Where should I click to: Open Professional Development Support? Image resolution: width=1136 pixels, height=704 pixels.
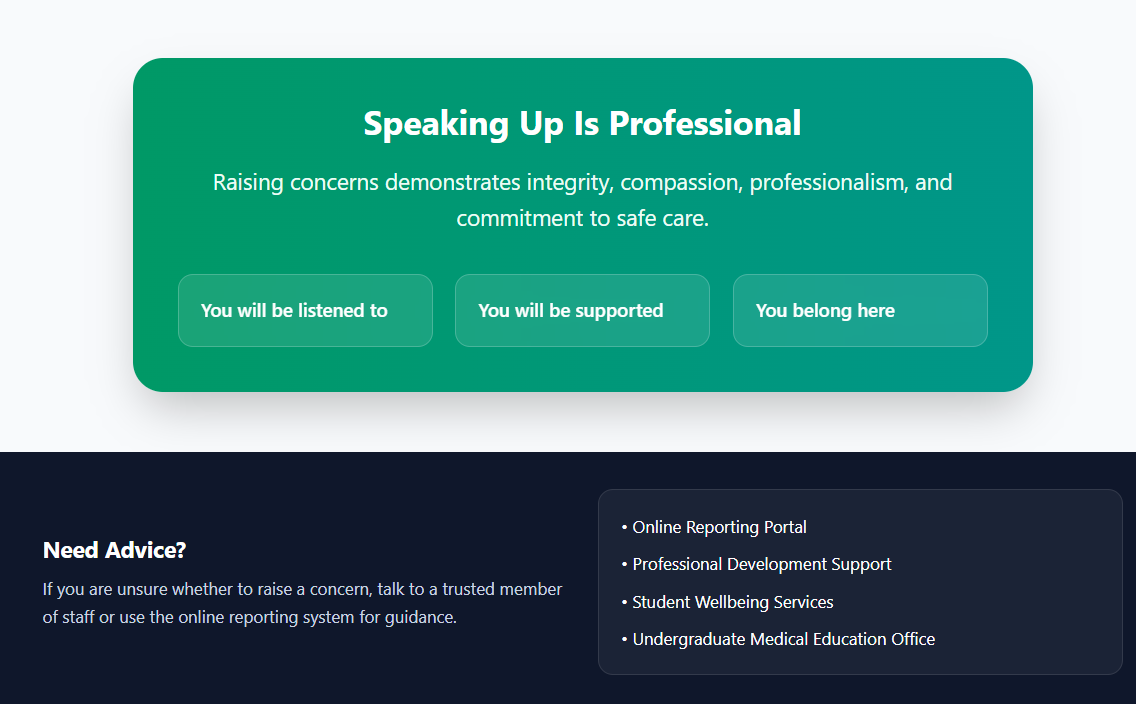coord(761,564)
